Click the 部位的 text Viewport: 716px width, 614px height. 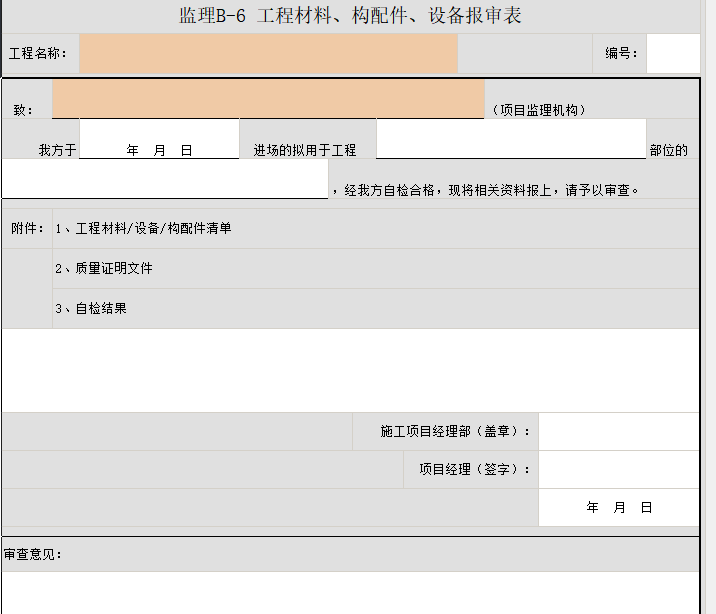[669, 150]
